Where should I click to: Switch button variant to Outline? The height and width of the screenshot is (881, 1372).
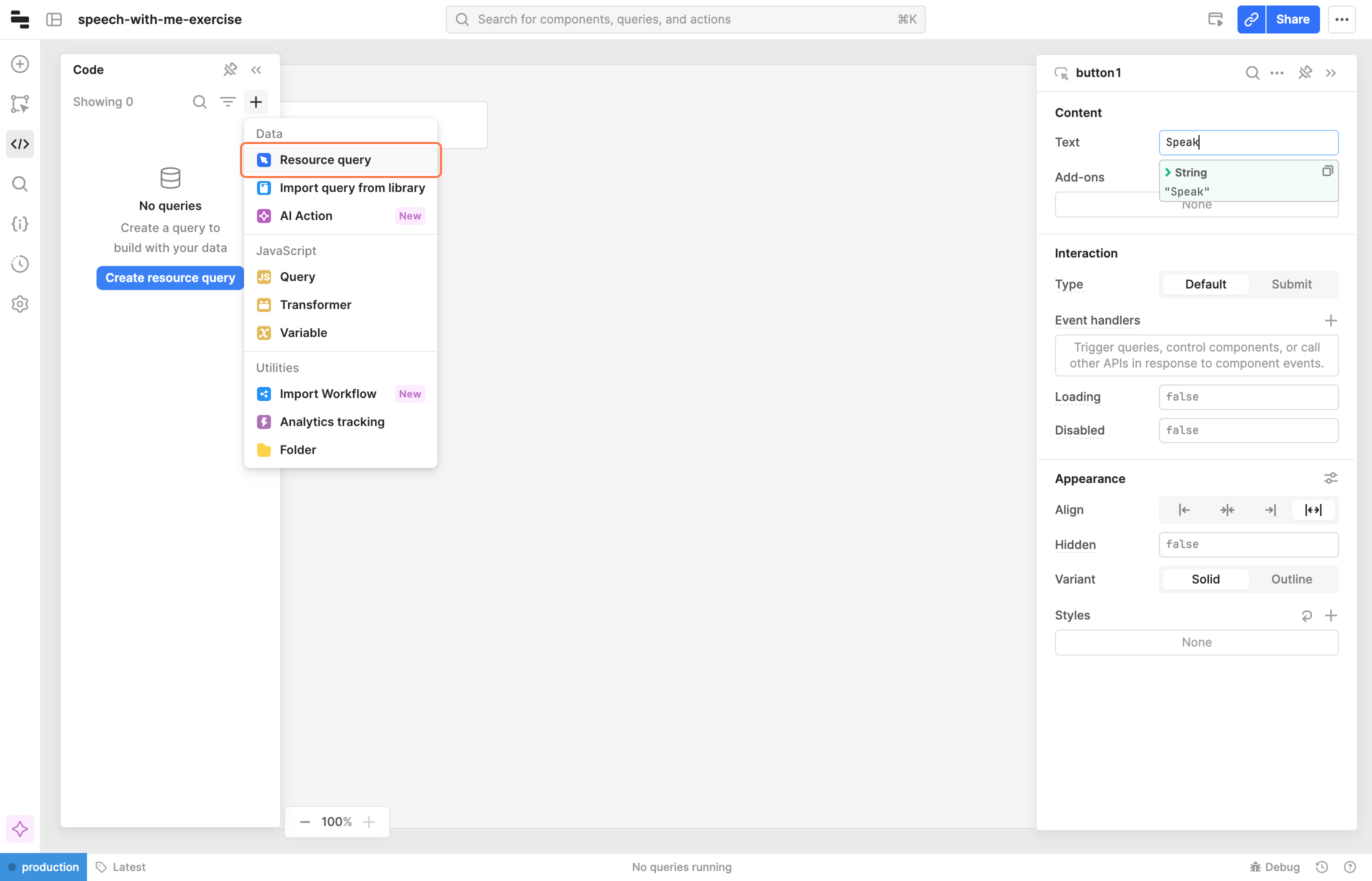tap(1291, 579)
